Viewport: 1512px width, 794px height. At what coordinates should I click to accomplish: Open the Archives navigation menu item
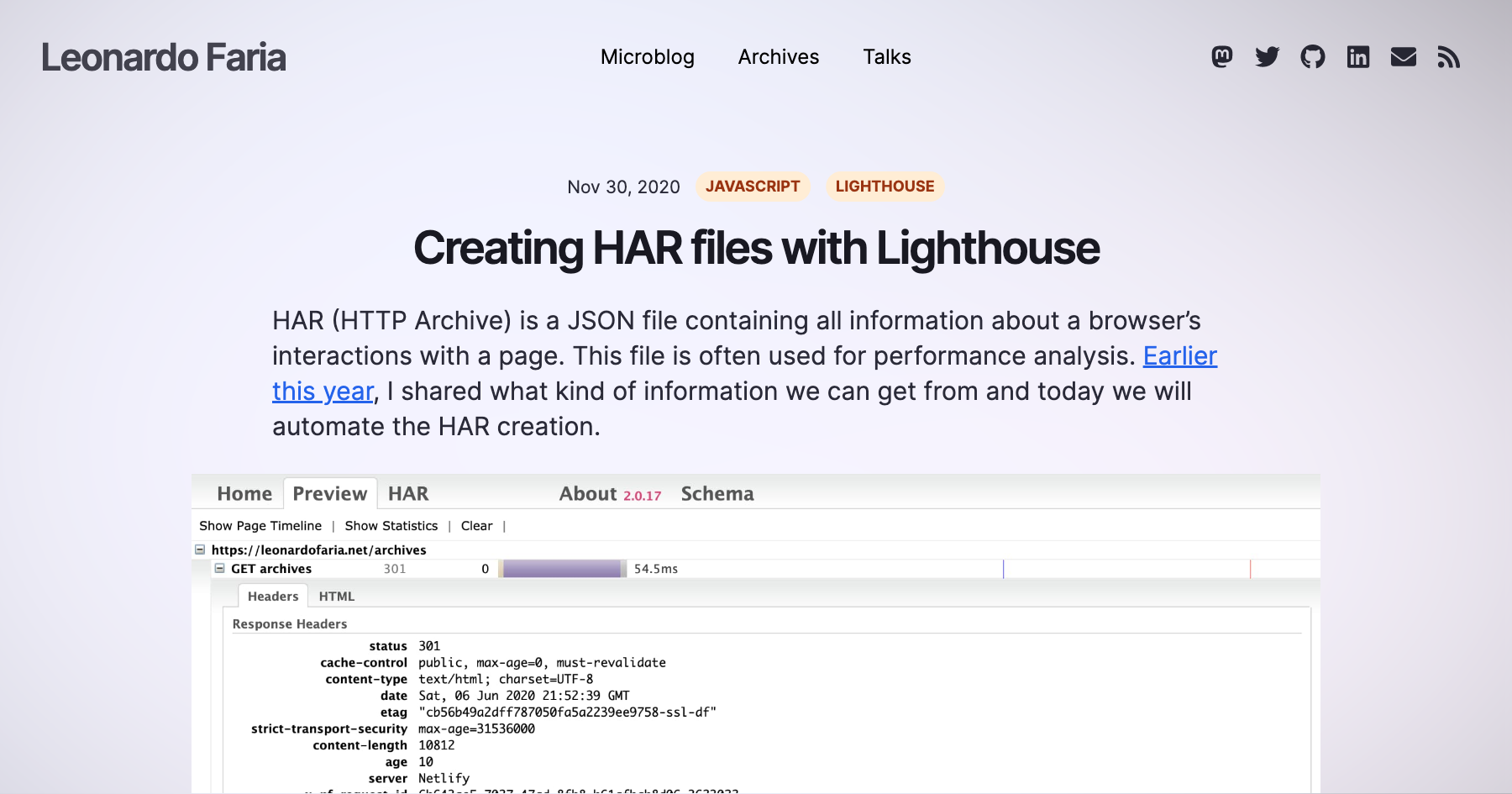point(778,57)
